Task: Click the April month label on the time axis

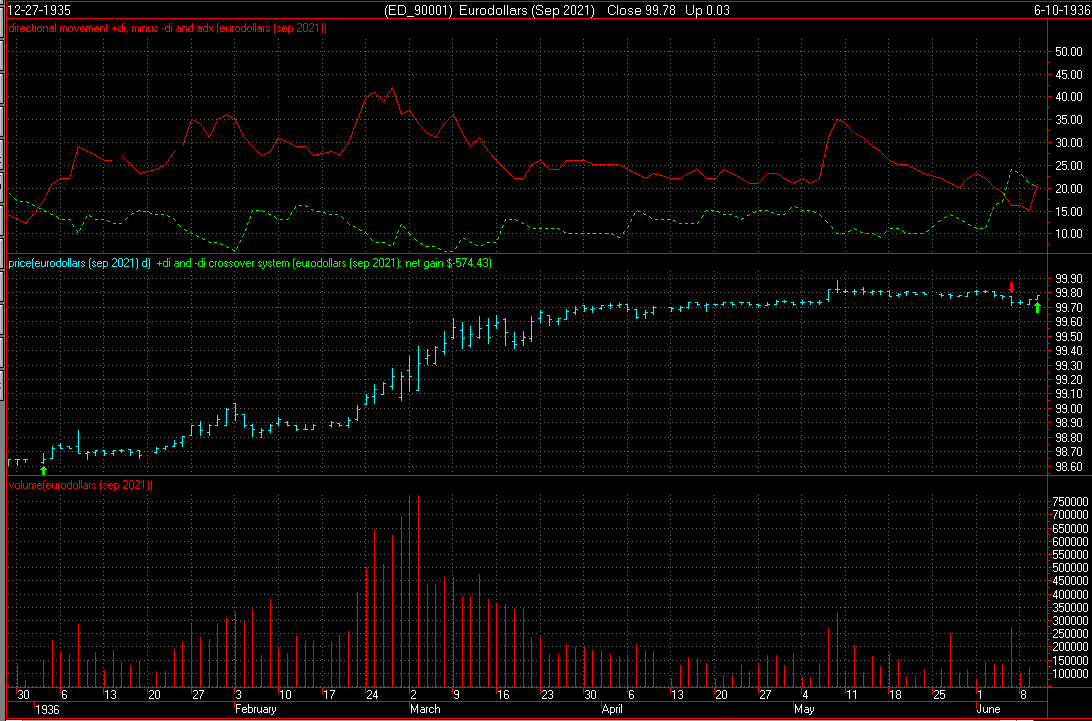Action: coord(611,709)
